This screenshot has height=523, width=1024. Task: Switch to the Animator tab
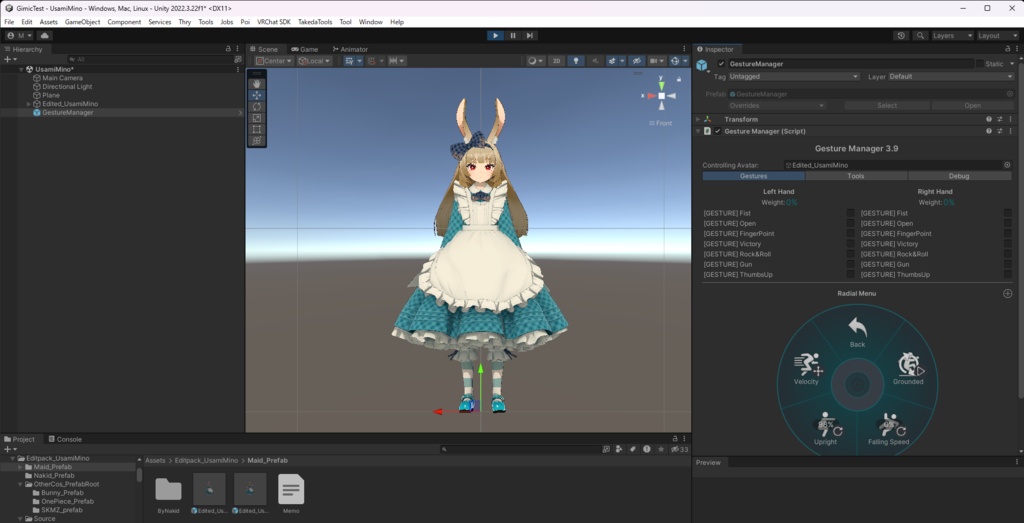tap(349, 49)
